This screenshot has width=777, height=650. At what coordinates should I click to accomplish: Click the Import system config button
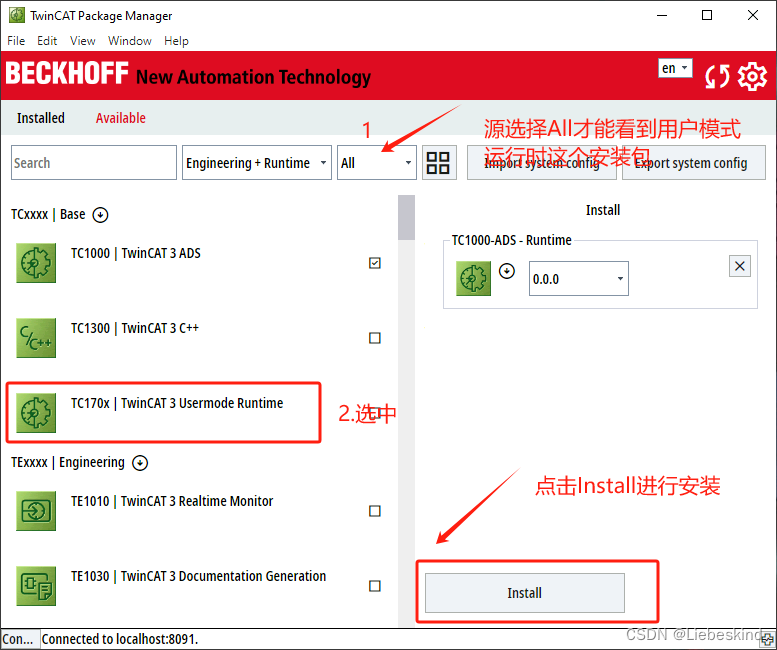pos(542,162)
